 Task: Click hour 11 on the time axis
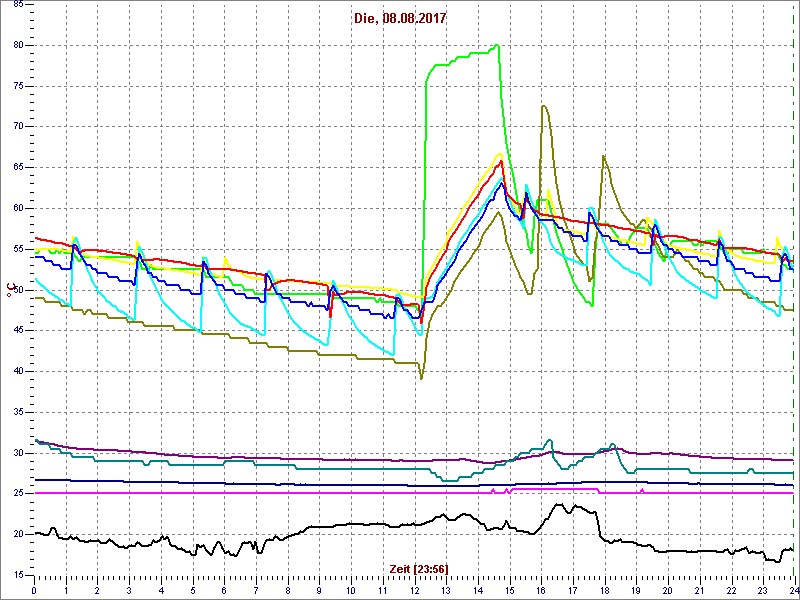point(383,590)
